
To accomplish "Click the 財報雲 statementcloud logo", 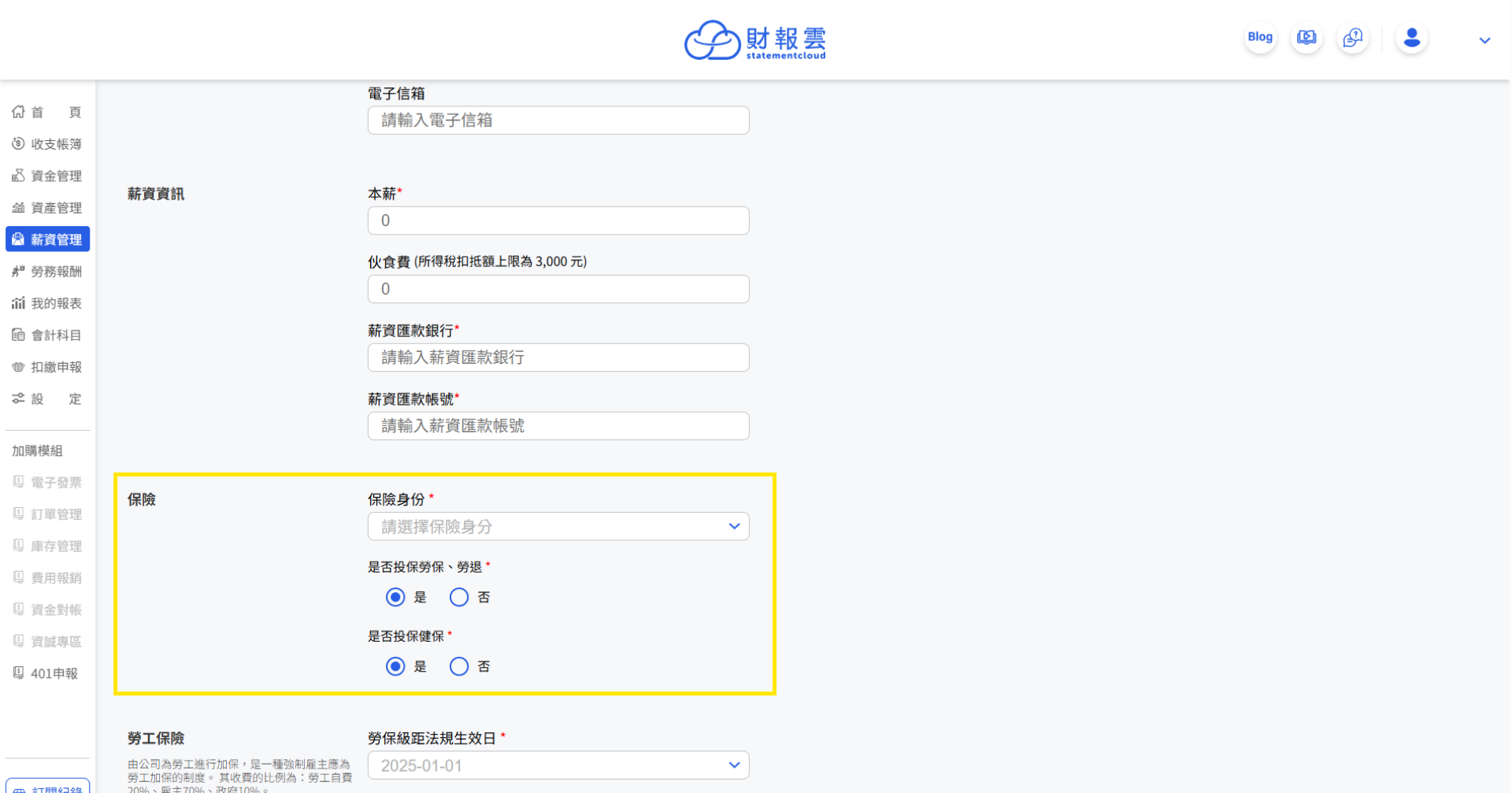I will tap(754, 40).
